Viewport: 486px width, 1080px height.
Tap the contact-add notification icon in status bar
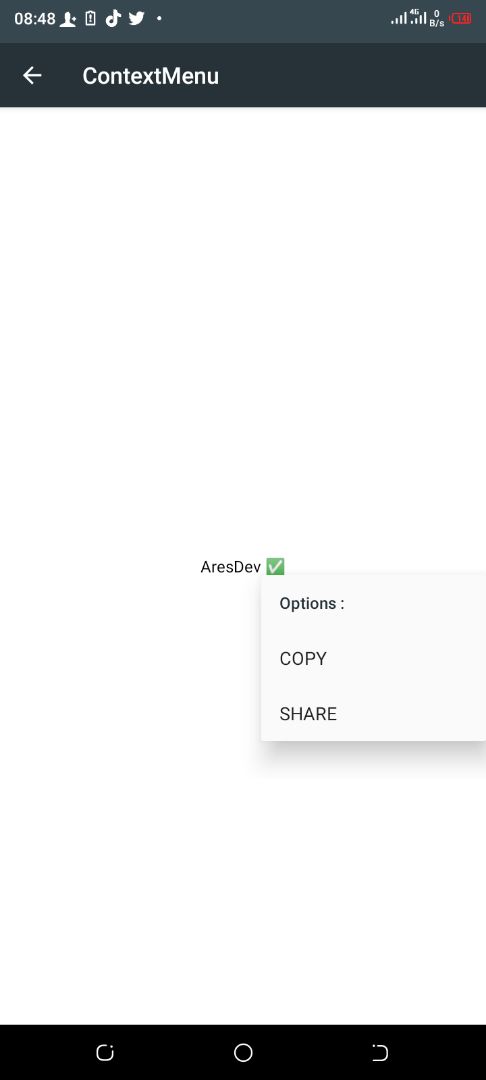pos(67,19)
